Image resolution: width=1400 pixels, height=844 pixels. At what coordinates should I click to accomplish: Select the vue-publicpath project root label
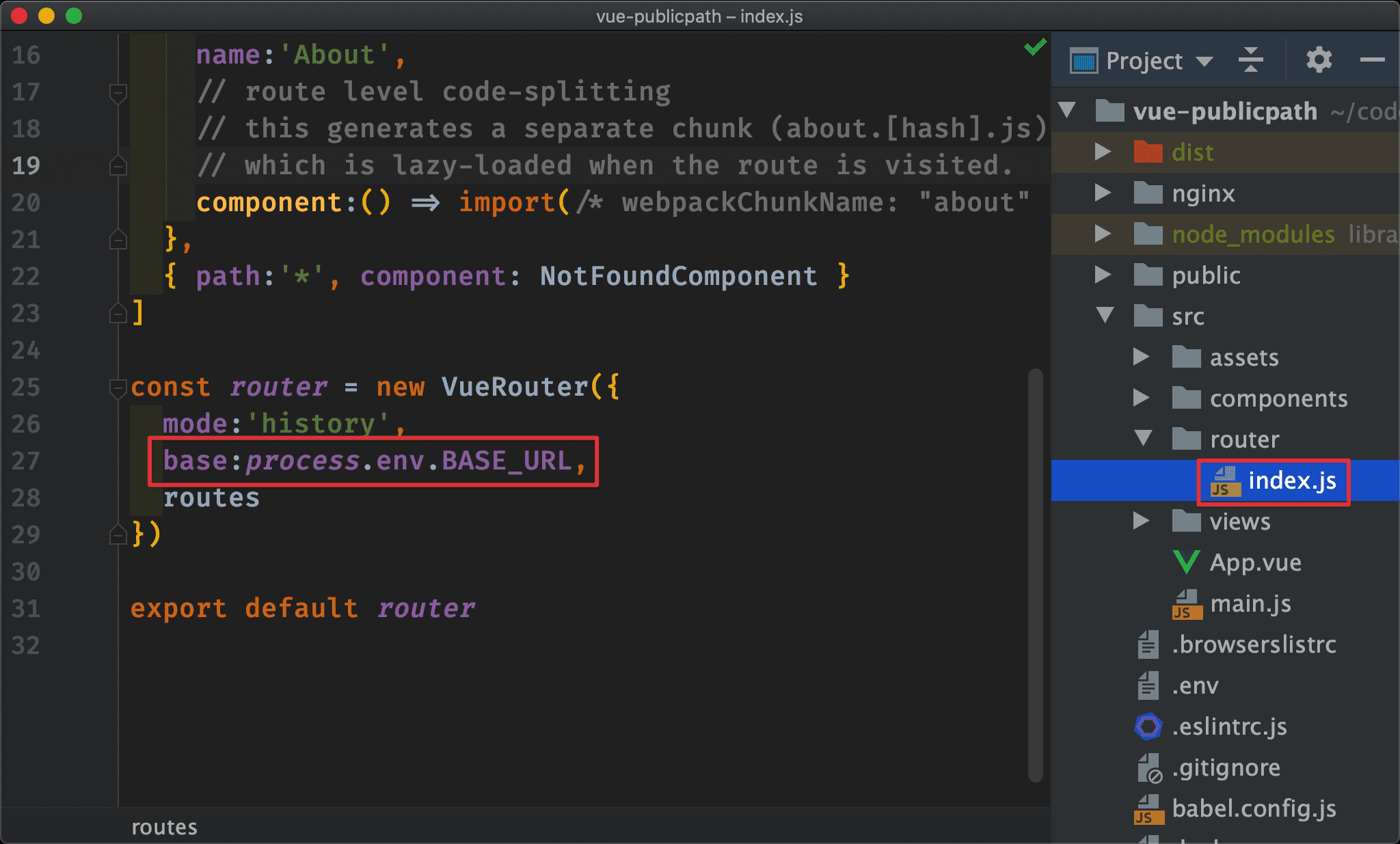[x=1225, y=111]
